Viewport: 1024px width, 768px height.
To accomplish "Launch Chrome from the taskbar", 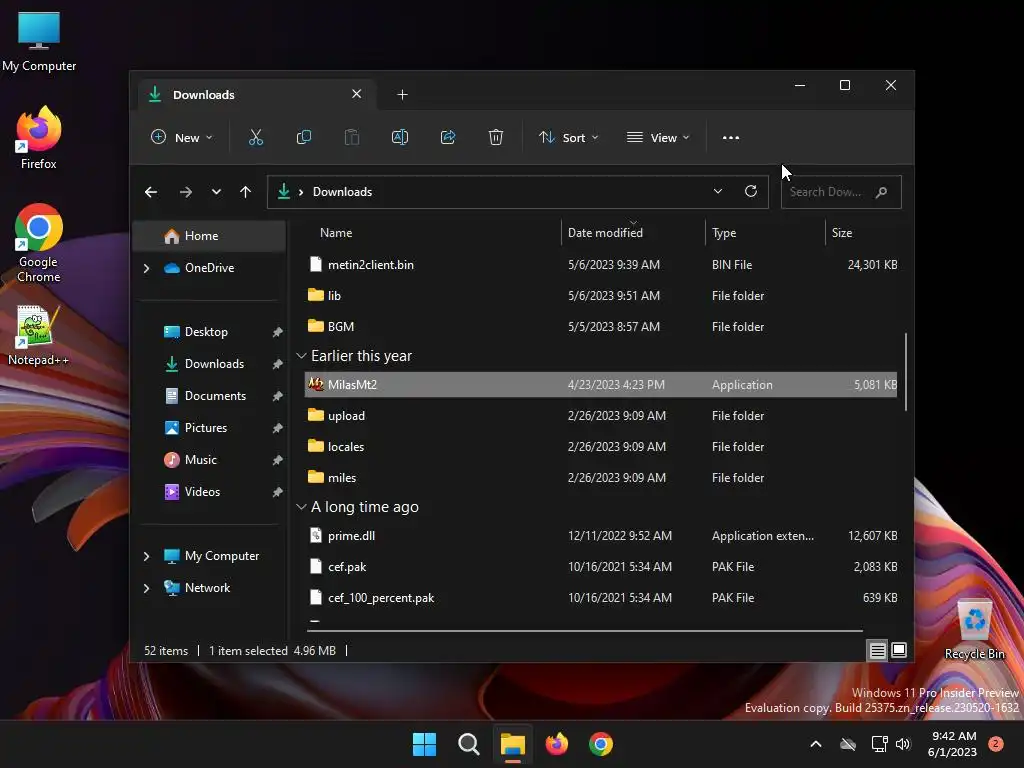I will 601,744.
